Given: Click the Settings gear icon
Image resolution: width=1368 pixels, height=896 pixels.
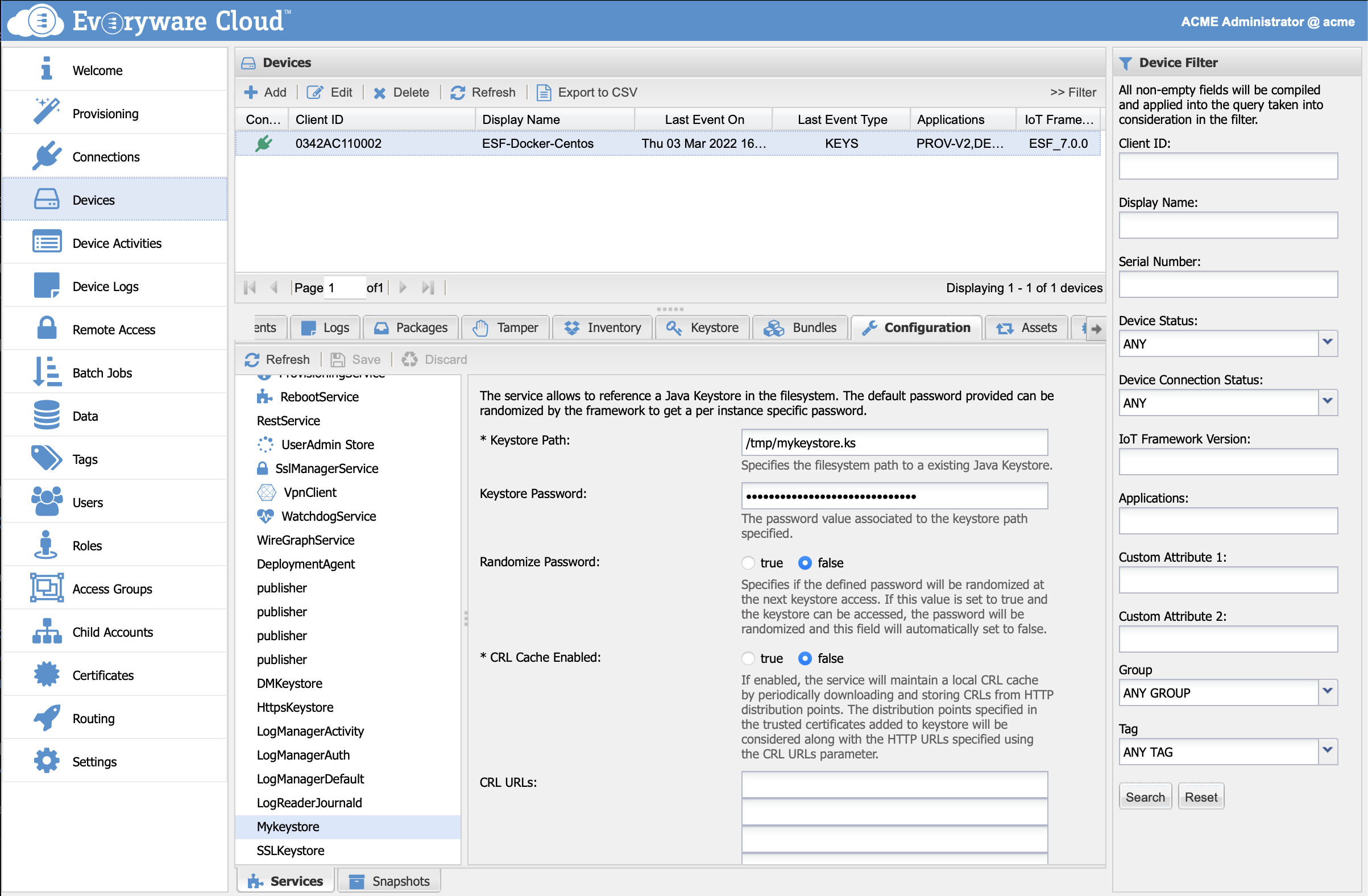Looking at the screenshot, I should tap(47, 760).
